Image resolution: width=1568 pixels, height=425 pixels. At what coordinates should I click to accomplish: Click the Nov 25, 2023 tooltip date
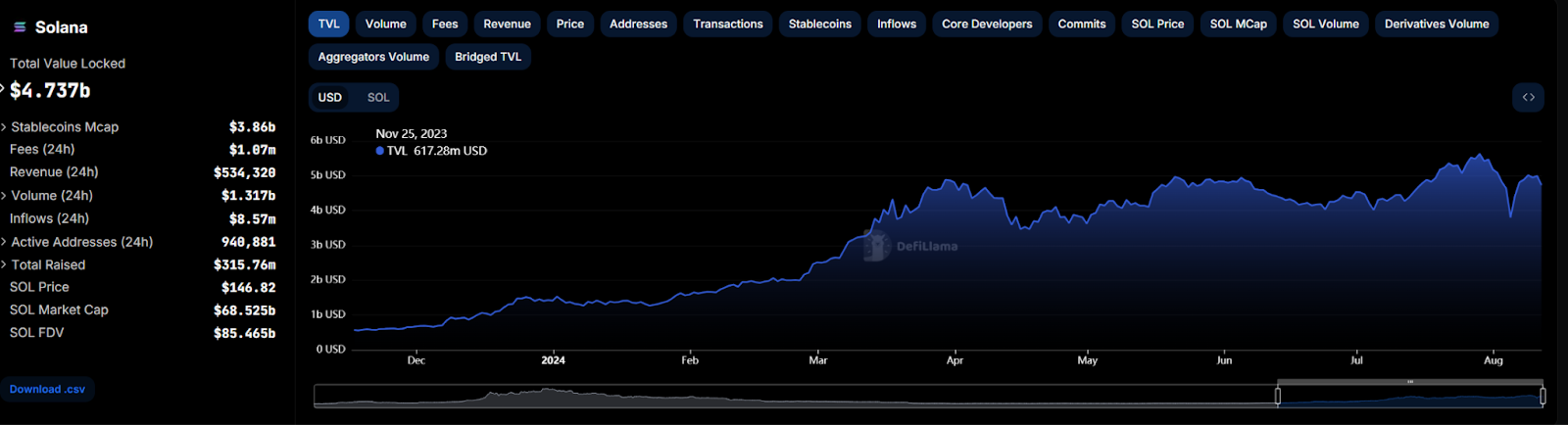coord(412,134)
